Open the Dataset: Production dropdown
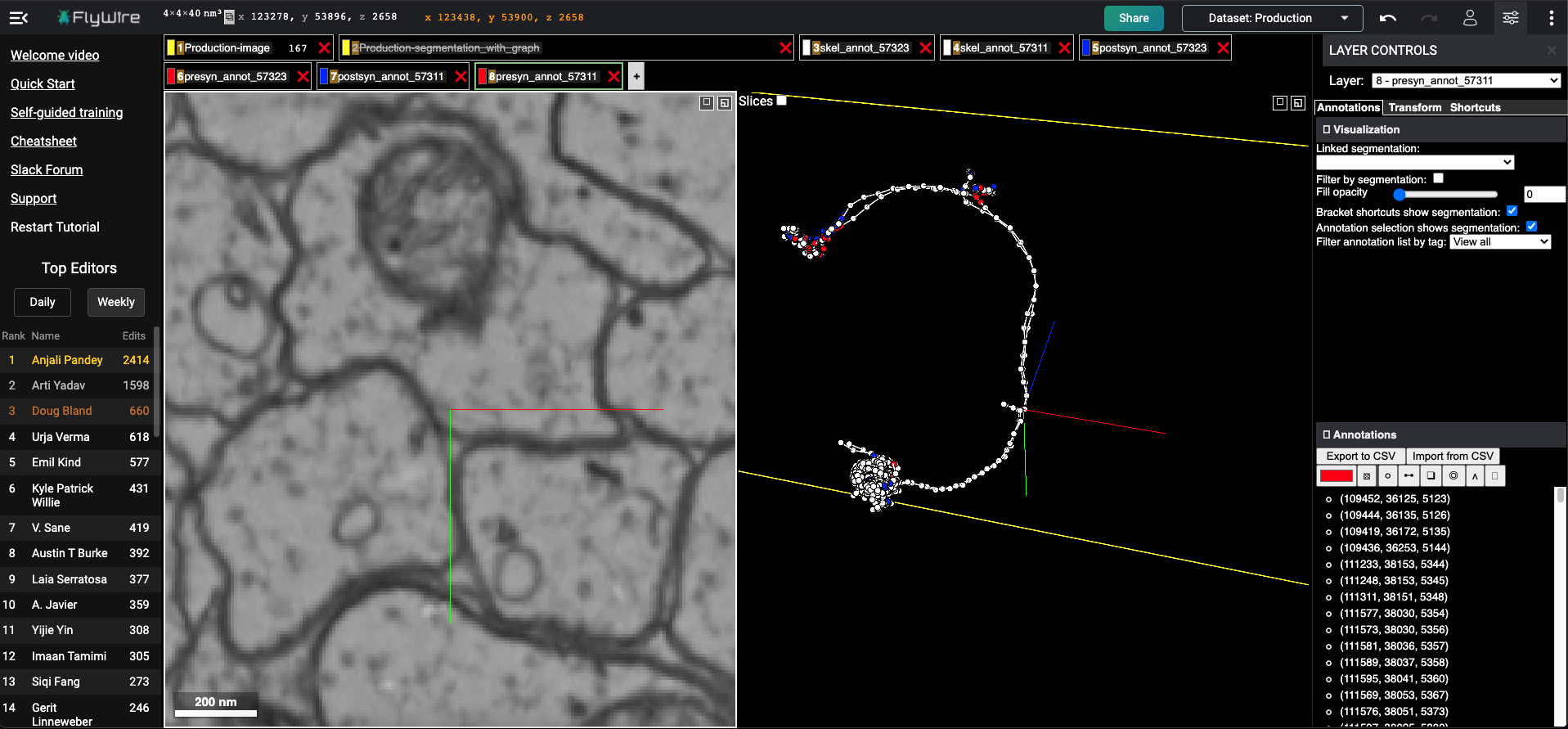Viewport: 1568px width, 729px height. pos(1272,18)
